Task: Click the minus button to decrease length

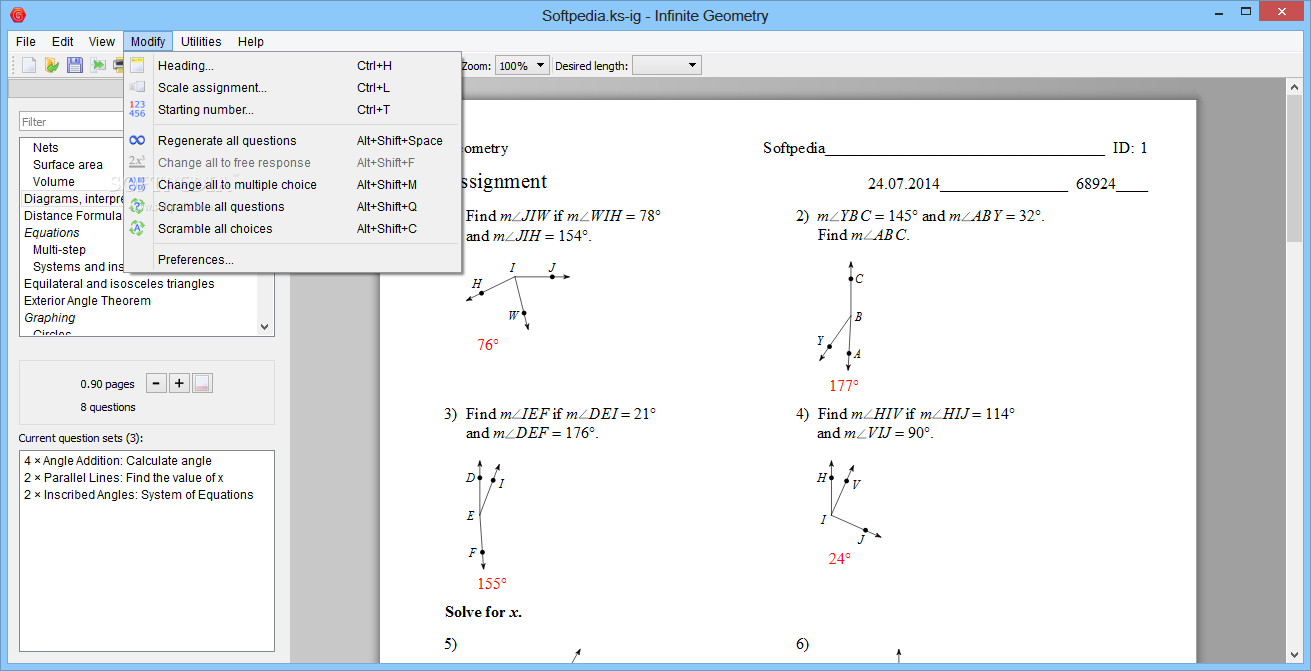Action: (x=156, y=383)
